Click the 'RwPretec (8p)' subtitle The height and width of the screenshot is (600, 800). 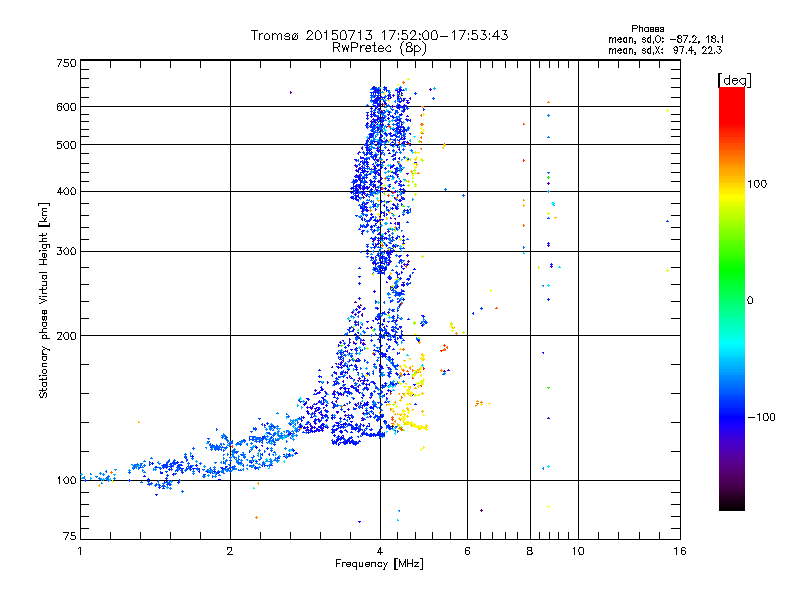[379, 48]
